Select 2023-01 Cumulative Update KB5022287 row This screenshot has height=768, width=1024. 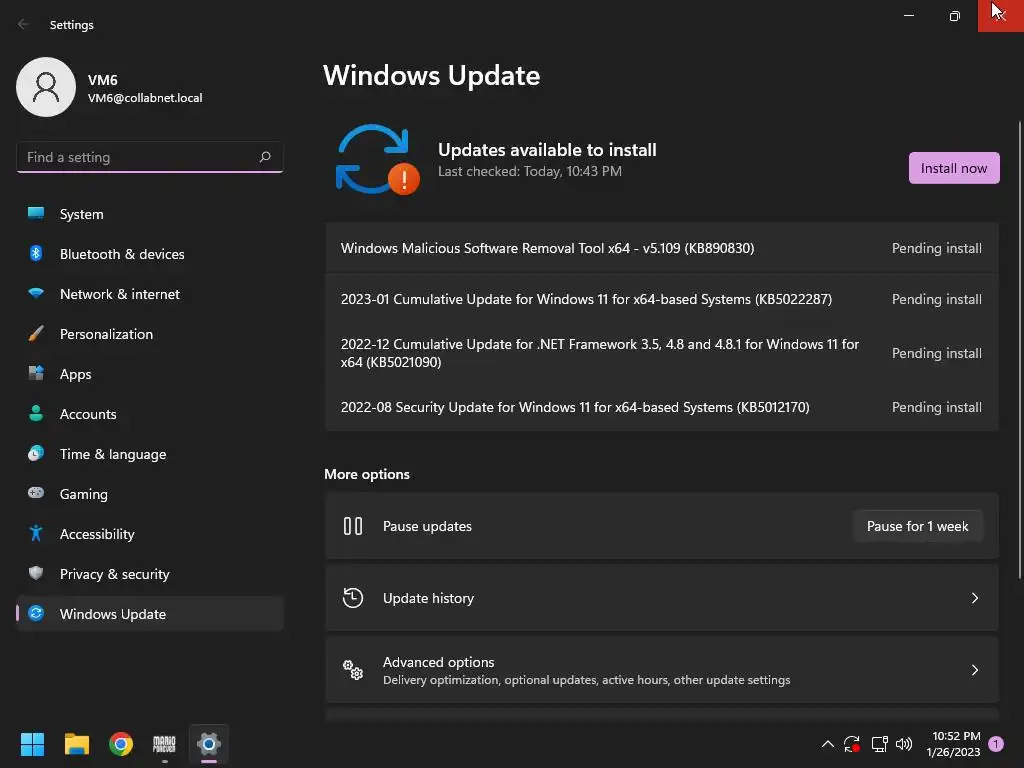coord(662,299)
